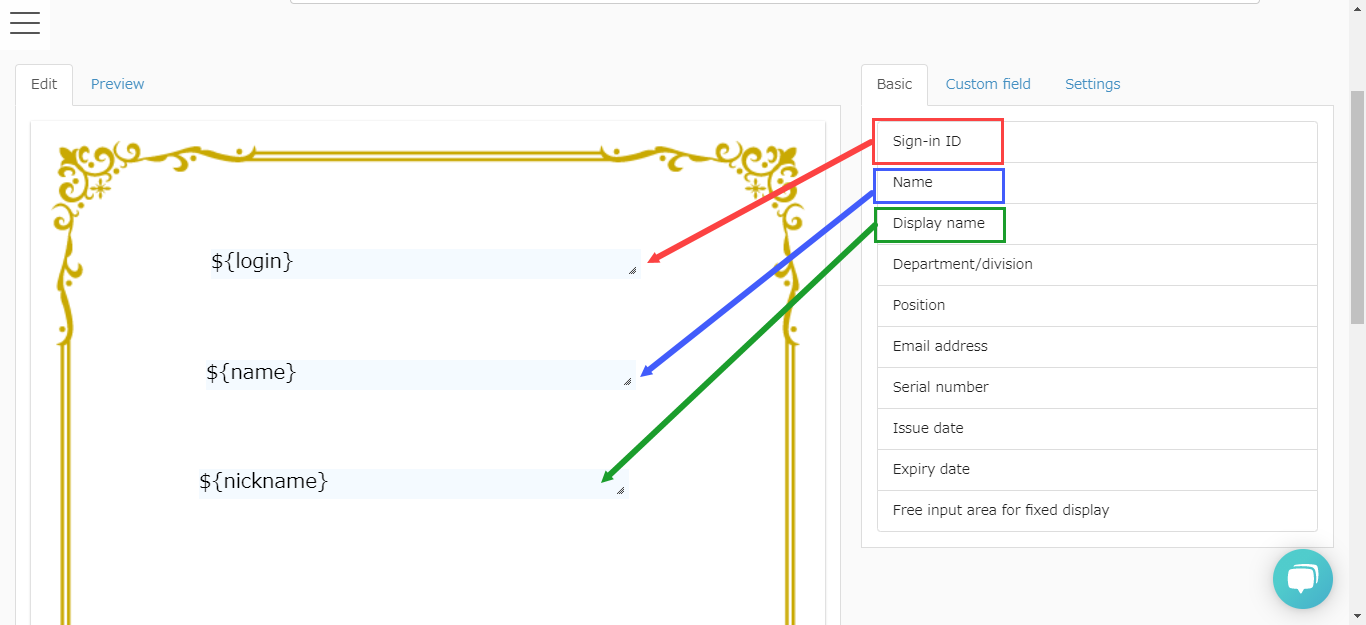Open the Custom field tab
The height and width of the screenshot is (625, 1366).
[987, 84]
